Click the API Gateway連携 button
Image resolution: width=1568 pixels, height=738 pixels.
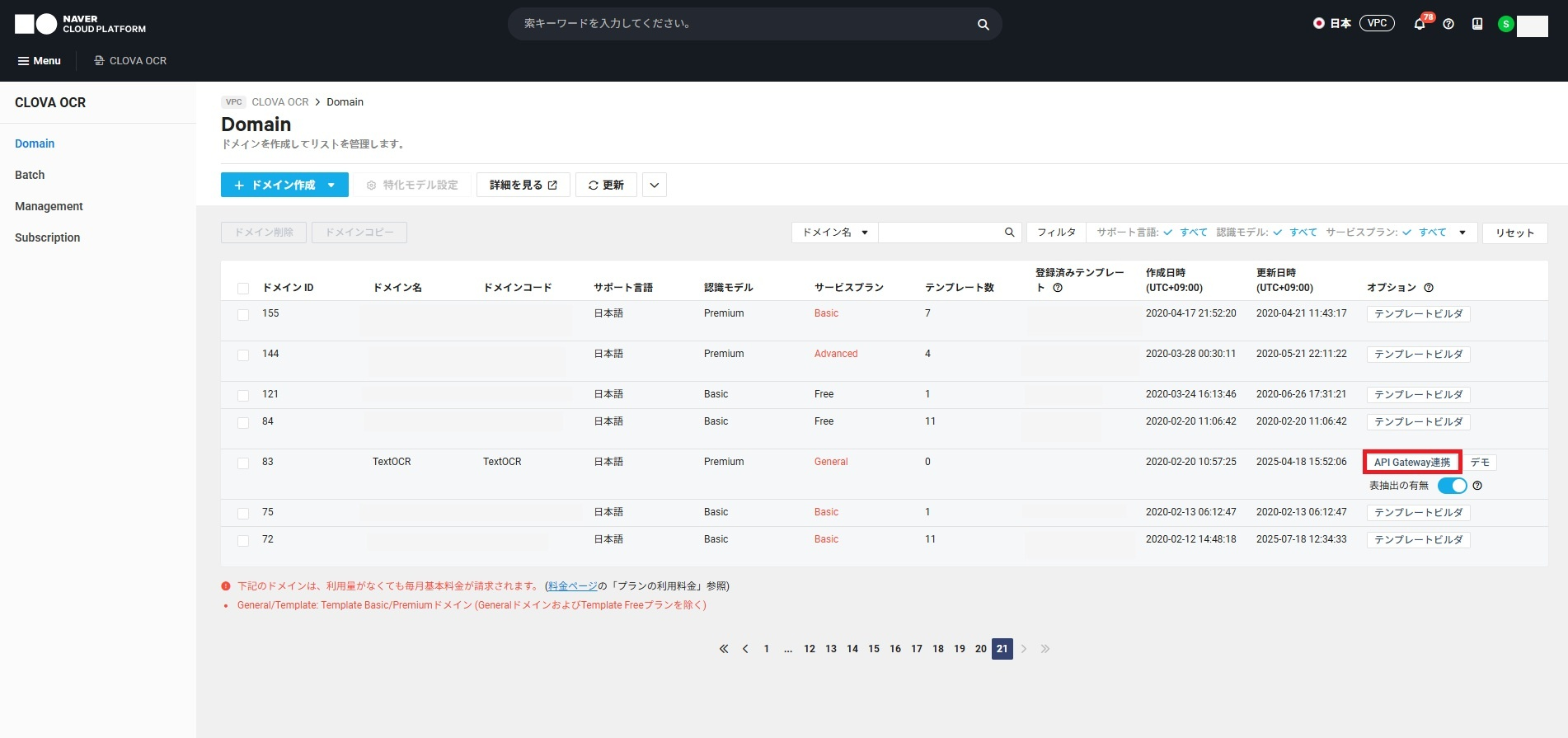coord(1411,463)
